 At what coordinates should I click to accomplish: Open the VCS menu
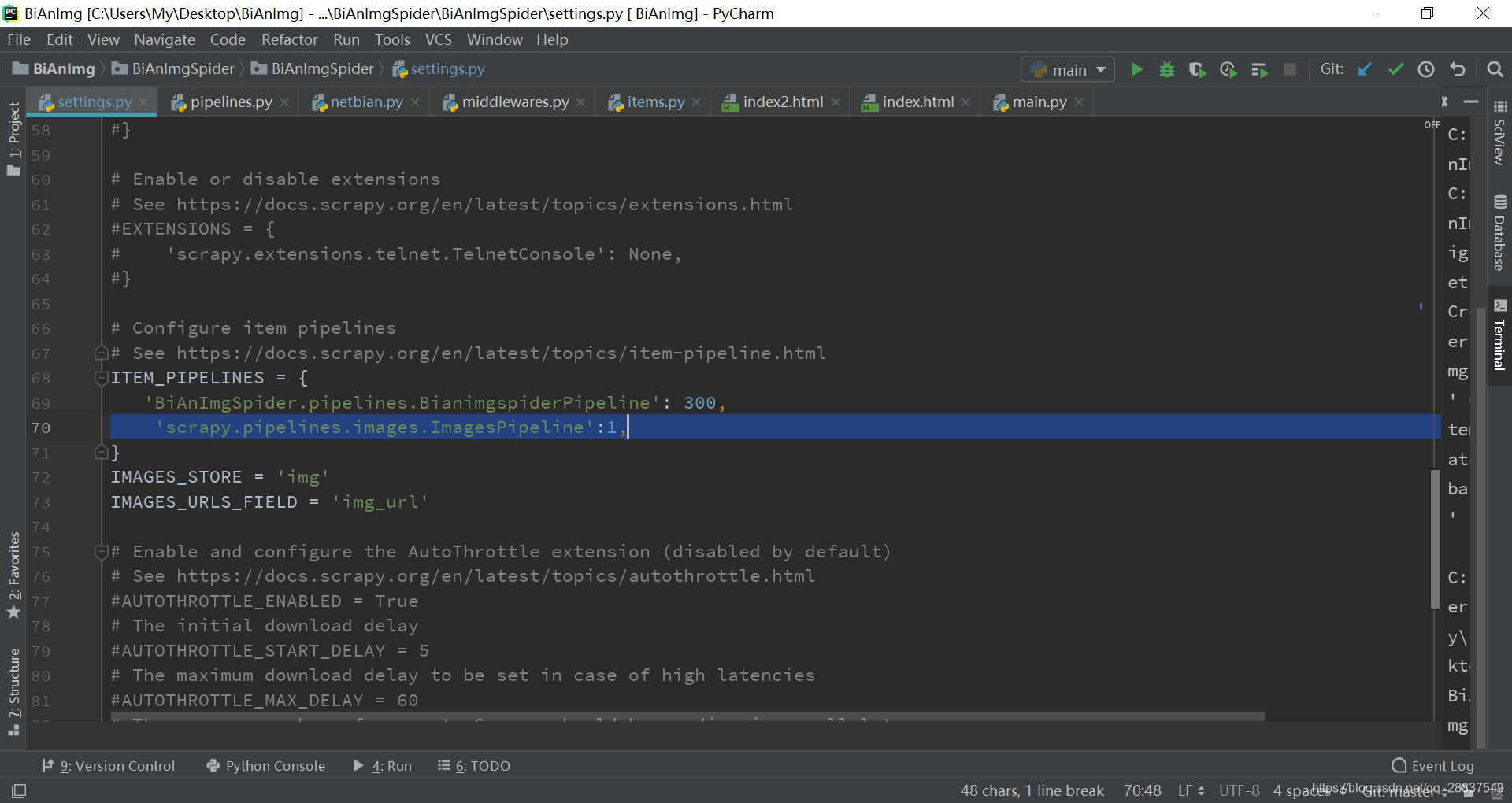439,39
